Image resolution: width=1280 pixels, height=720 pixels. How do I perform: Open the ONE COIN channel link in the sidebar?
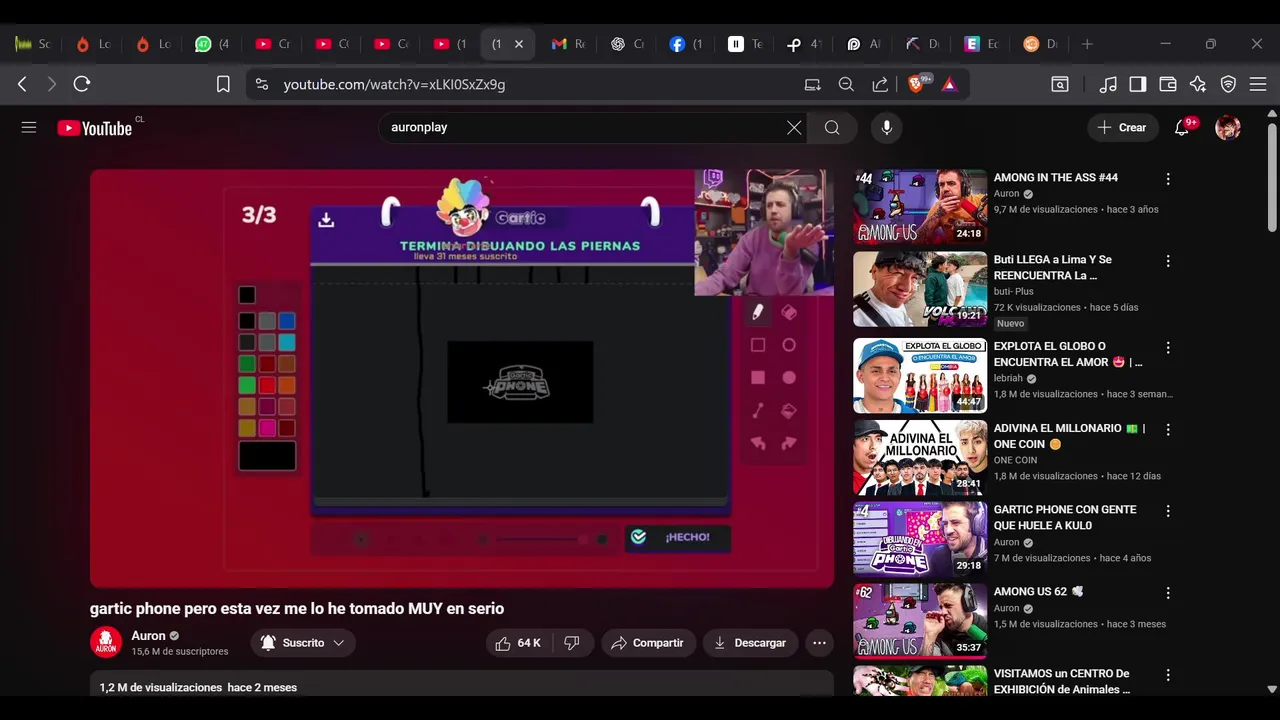coord(1017,460)
